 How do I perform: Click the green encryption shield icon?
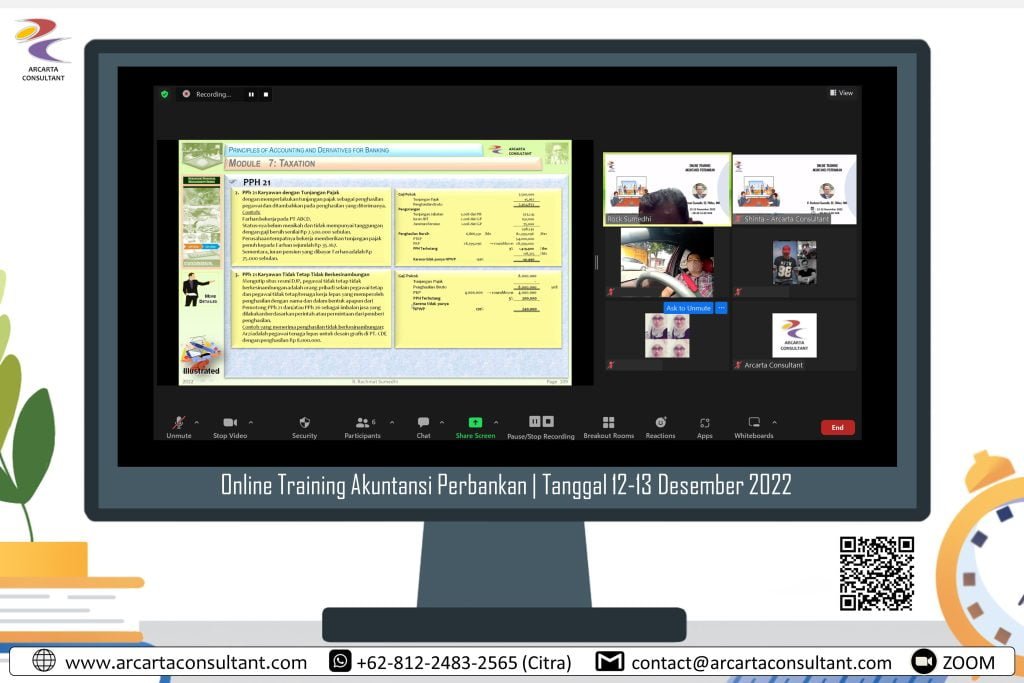coord(165,94)
